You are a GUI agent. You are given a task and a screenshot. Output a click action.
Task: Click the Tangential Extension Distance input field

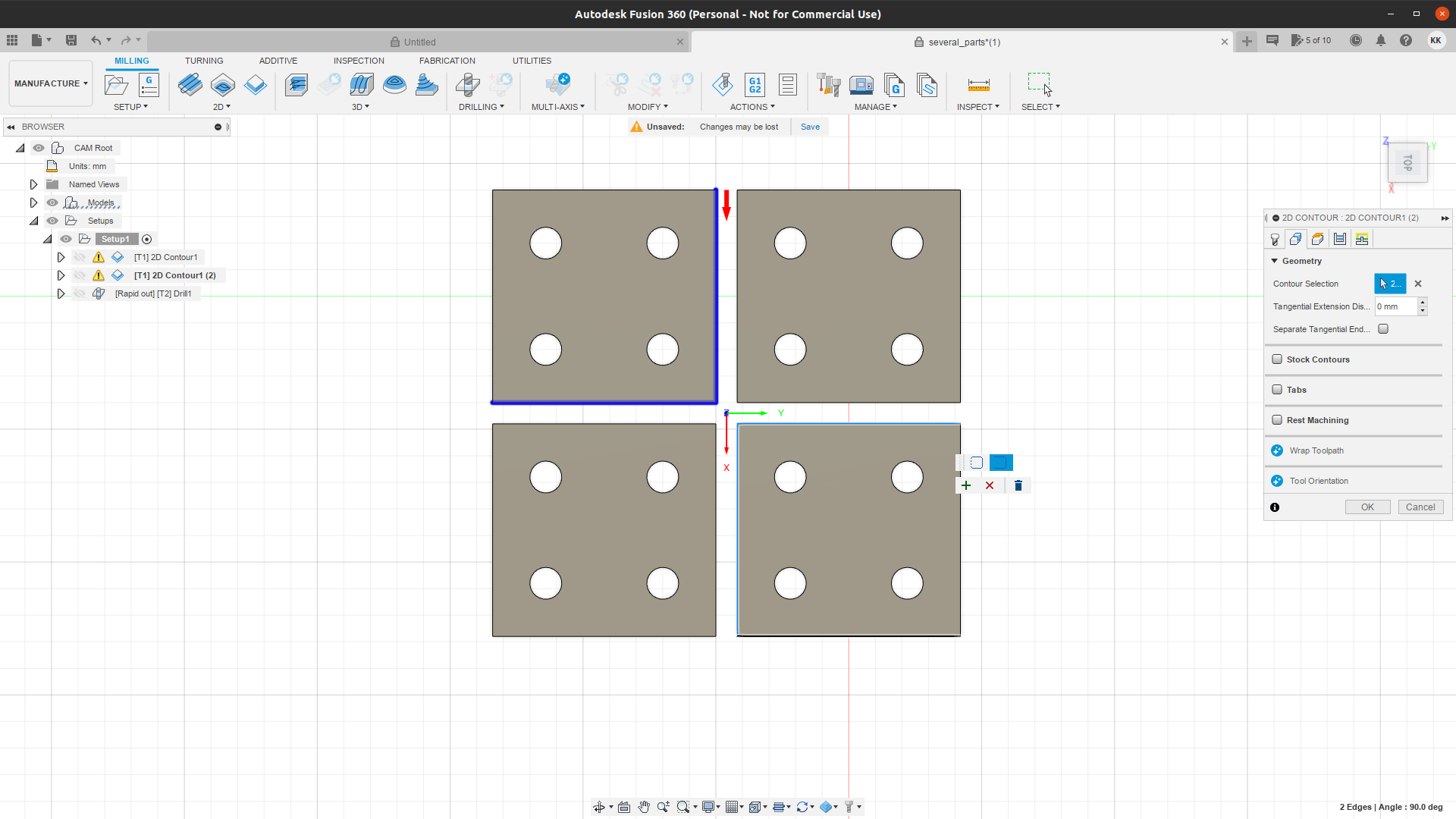(1395, 306)
